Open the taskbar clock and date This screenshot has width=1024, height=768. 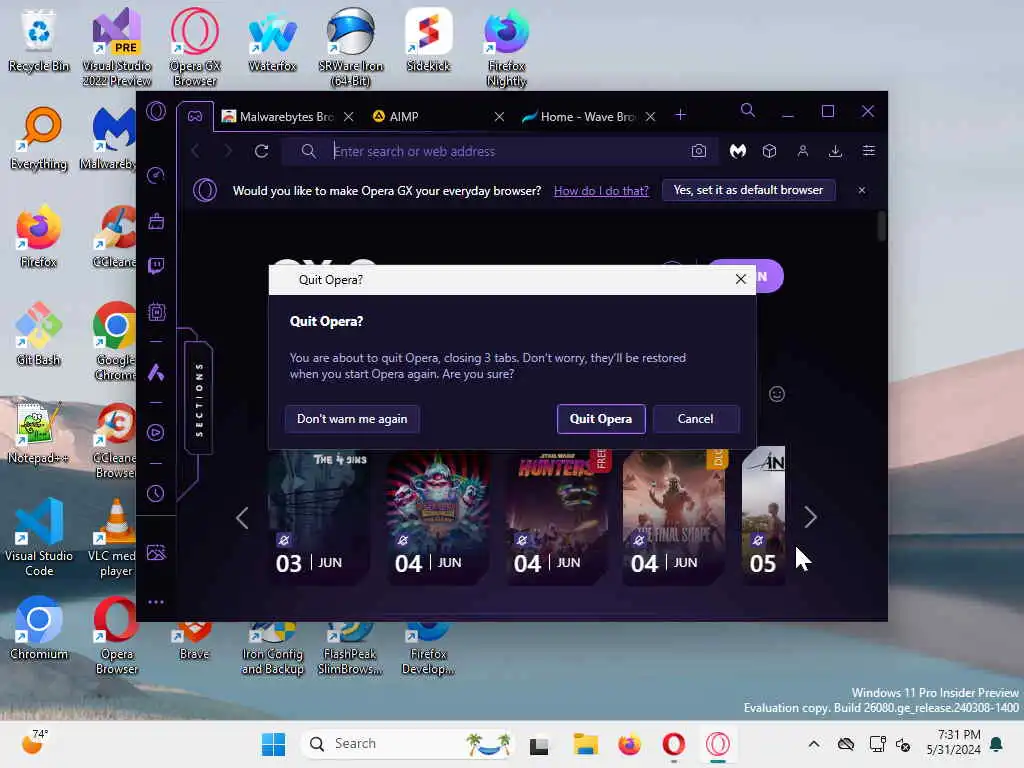point(953,743)
